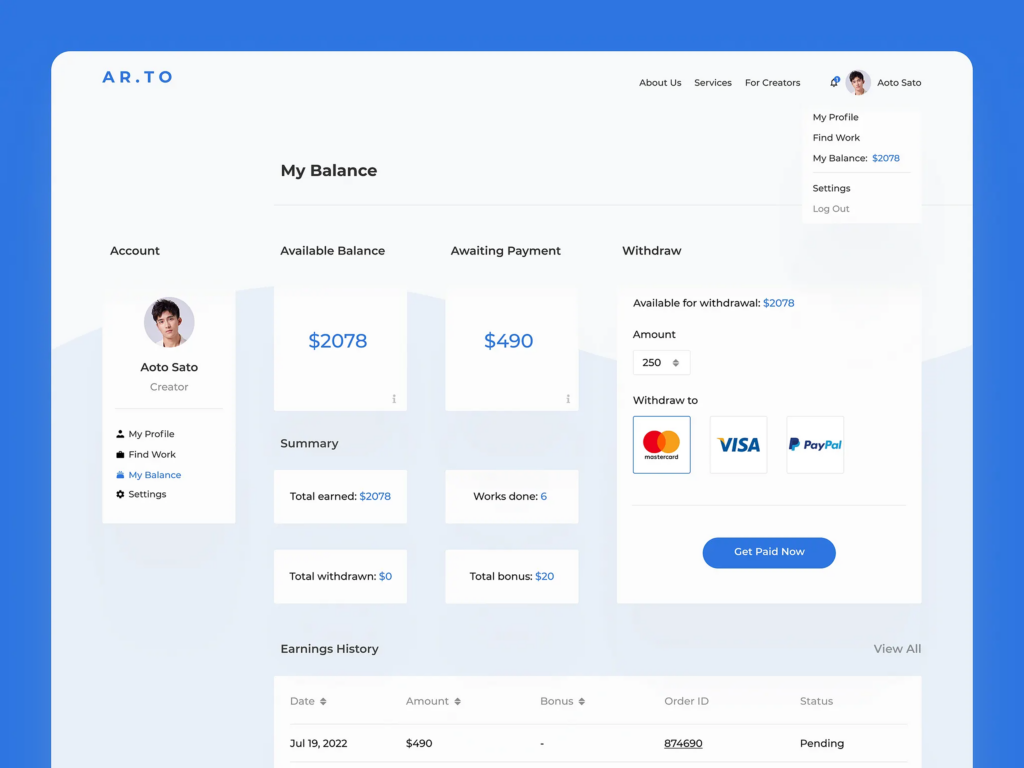Screen dimensions: 1024x768
Task: Click the sidebar My Profile person icon
Action: pyautogui.click(x=120, y=434)
